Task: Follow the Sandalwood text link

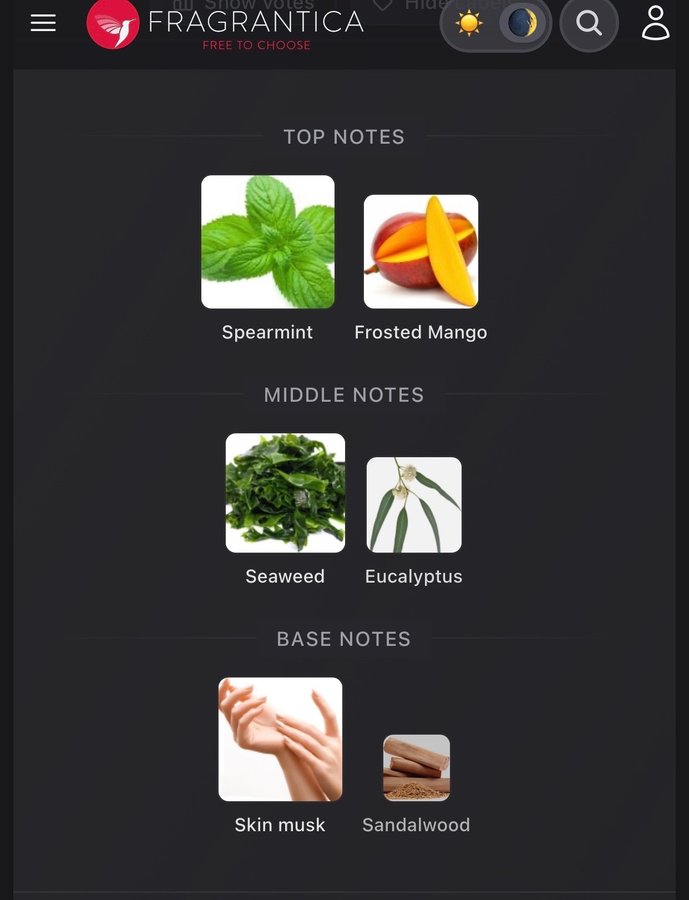Action: click(416, 825)
